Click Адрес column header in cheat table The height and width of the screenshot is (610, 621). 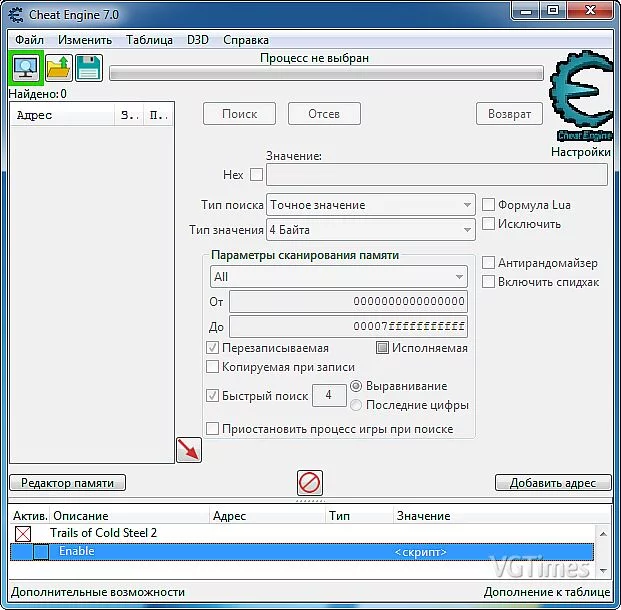point(267,516)
